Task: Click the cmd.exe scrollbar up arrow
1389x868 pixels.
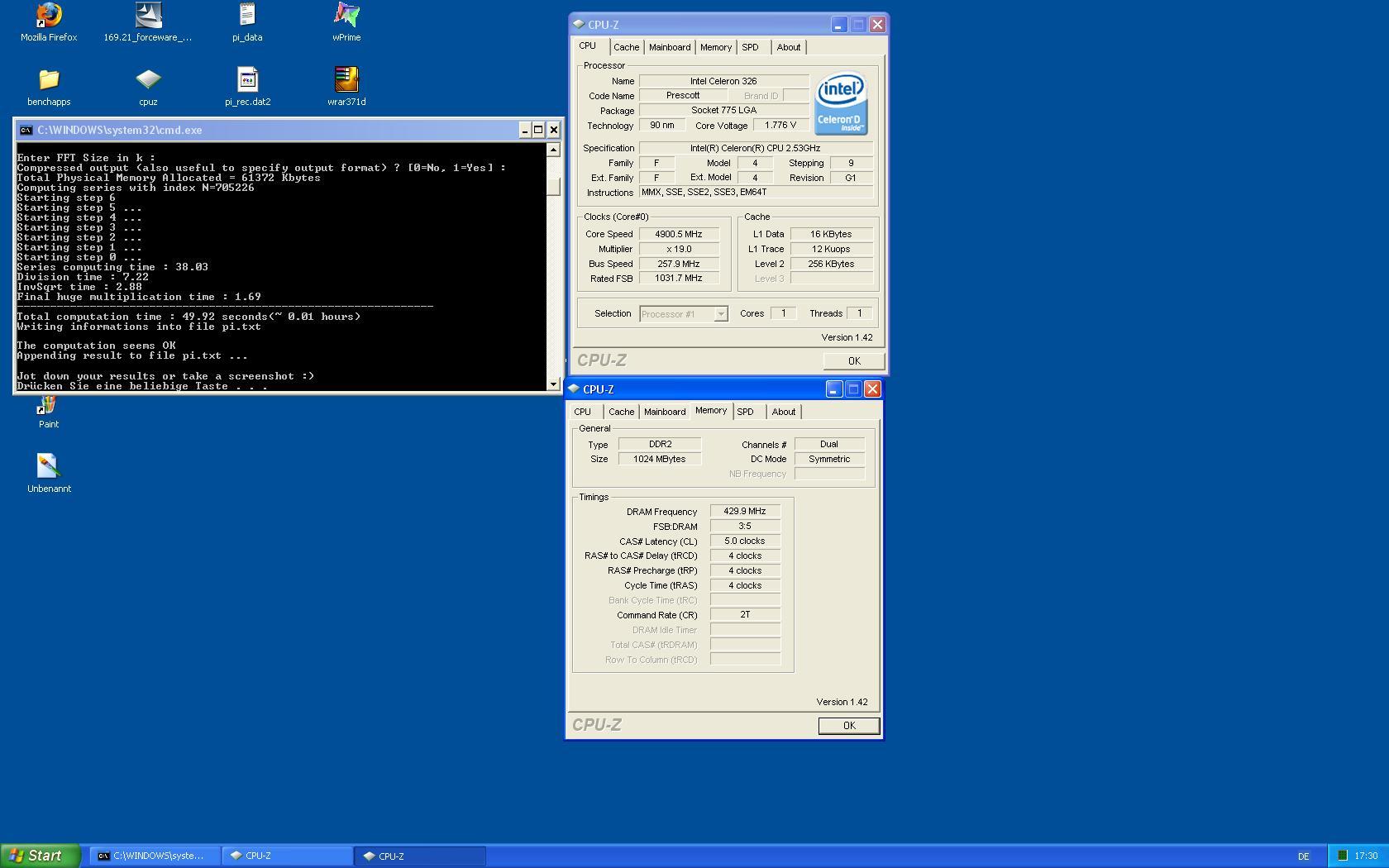Action: 554,150
